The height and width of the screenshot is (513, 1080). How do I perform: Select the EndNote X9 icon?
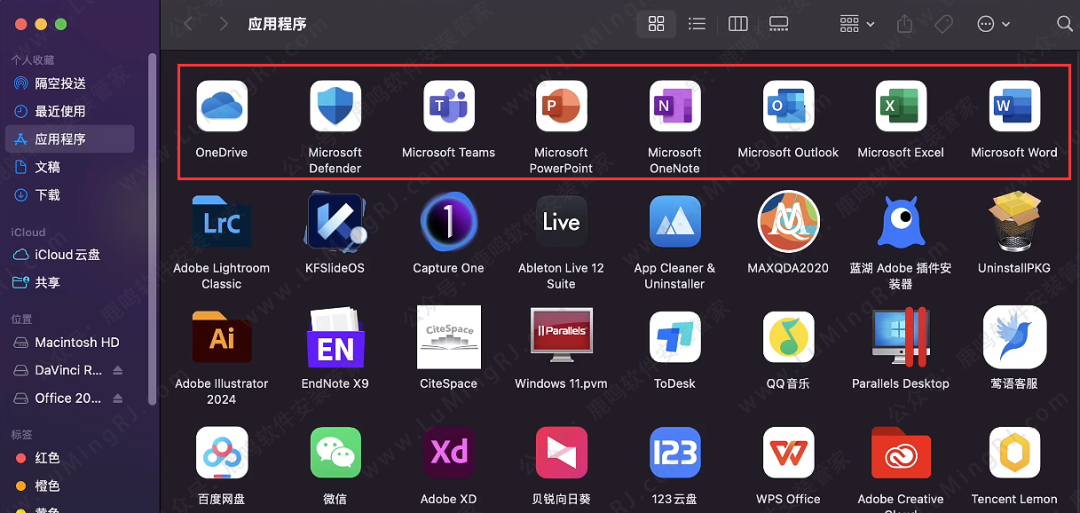(x=335, y=337)
